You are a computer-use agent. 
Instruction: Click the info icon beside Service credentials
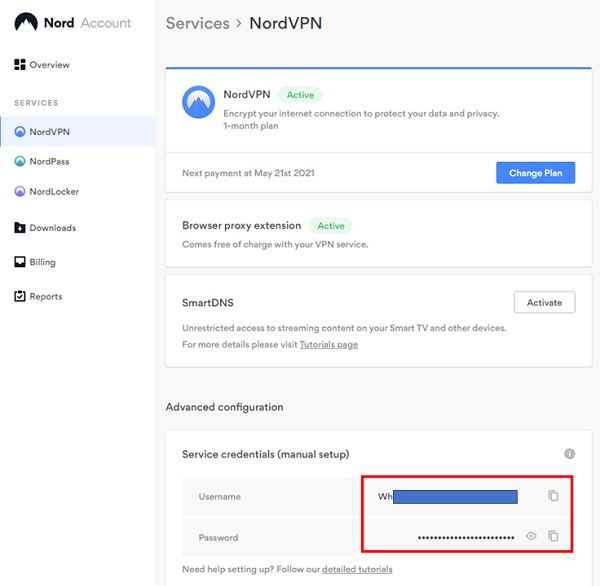tap(569, 454)
